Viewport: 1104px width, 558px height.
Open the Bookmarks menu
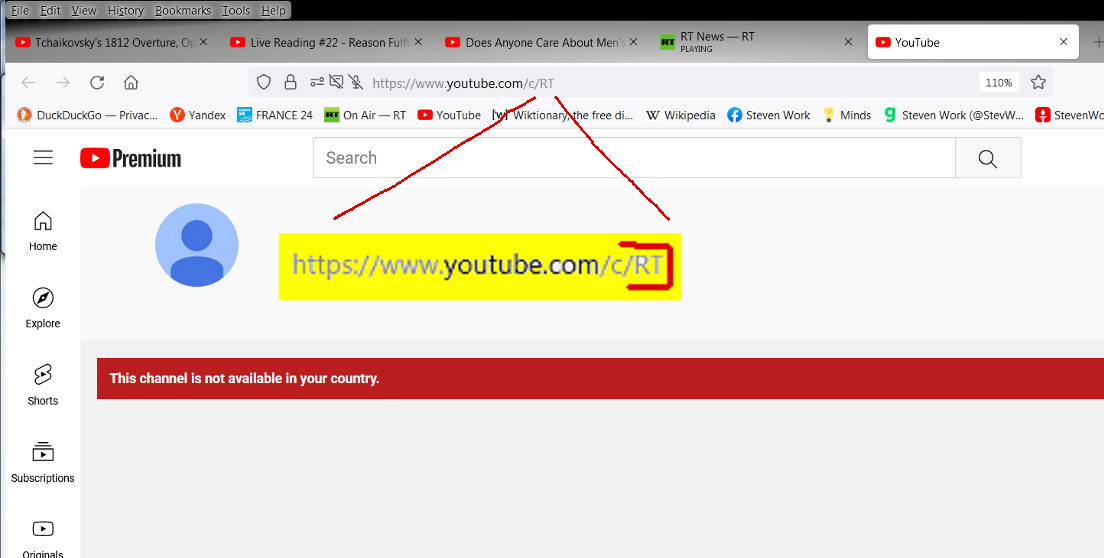182,11
